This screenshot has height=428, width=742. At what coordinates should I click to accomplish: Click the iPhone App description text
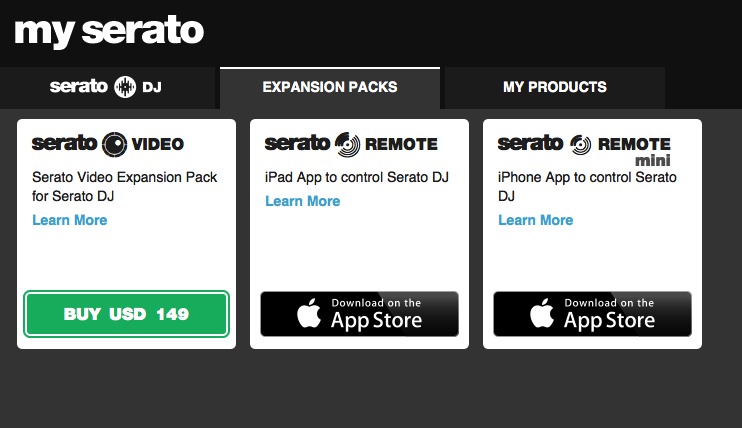(587, 187)
